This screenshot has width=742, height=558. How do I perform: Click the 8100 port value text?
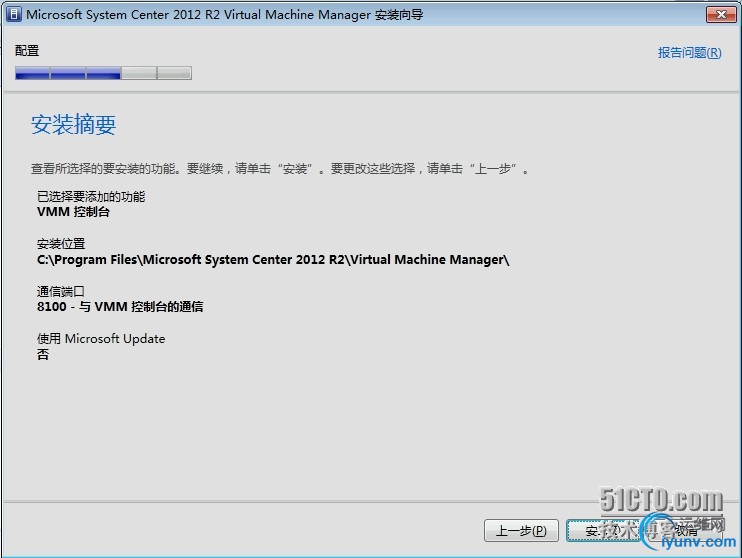click(120, 307)
